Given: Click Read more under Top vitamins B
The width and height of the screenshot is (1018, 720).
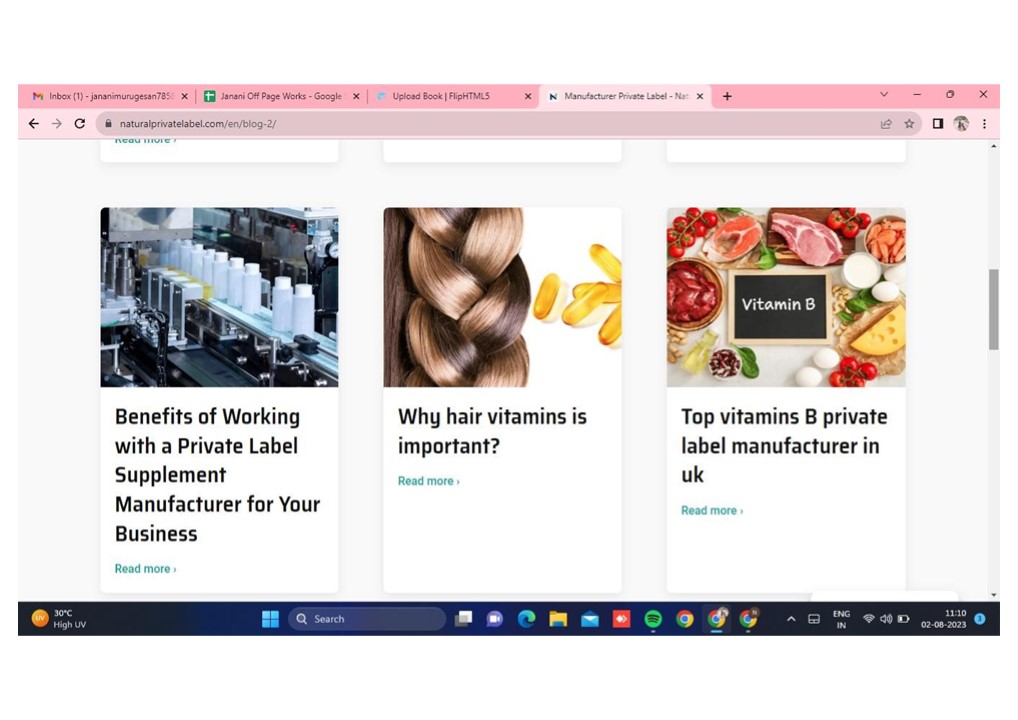Looking at the screenshot, I should pos(712,510).
